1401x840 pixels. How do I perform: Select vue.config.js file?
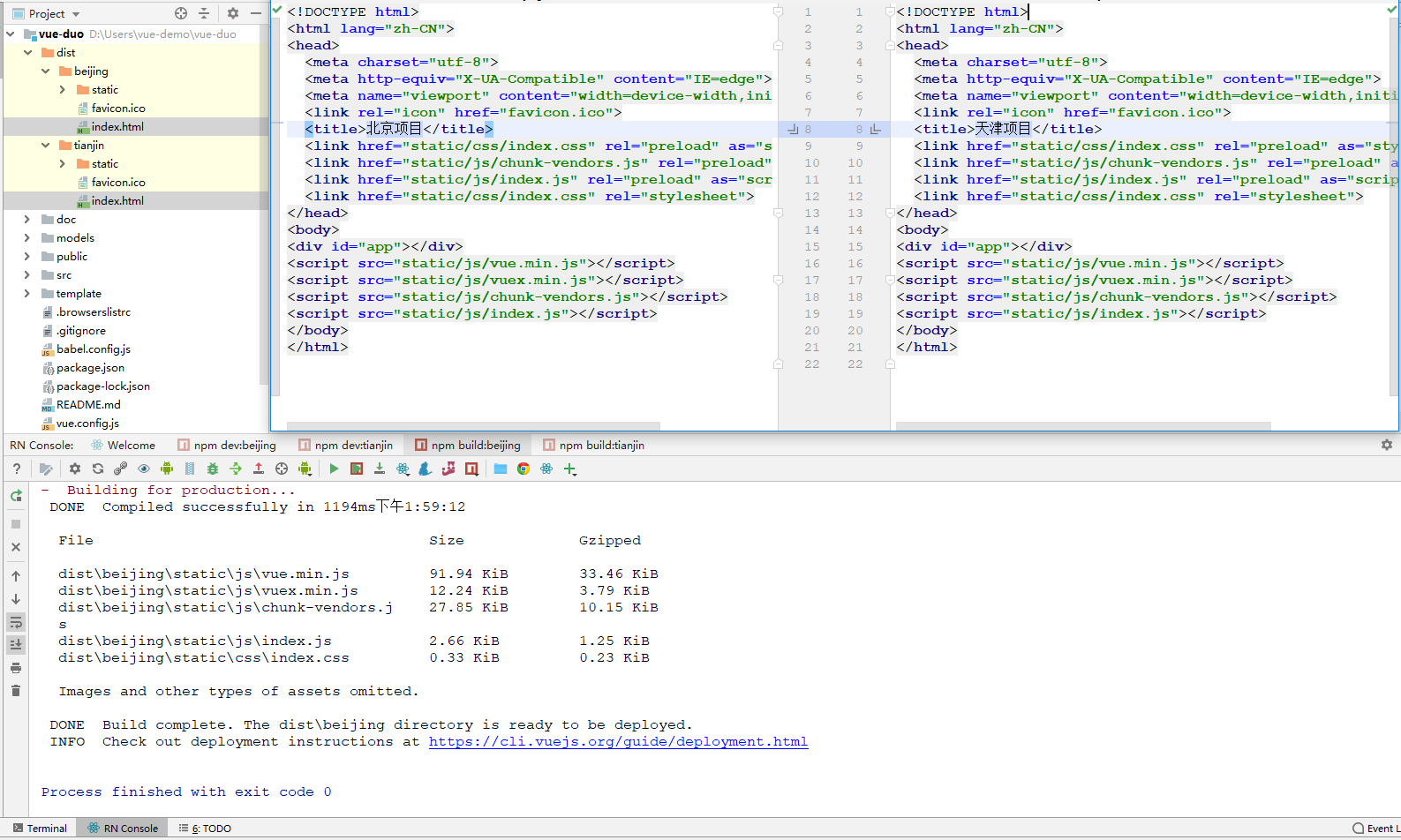pyautogui.click(x=87, y=424)
